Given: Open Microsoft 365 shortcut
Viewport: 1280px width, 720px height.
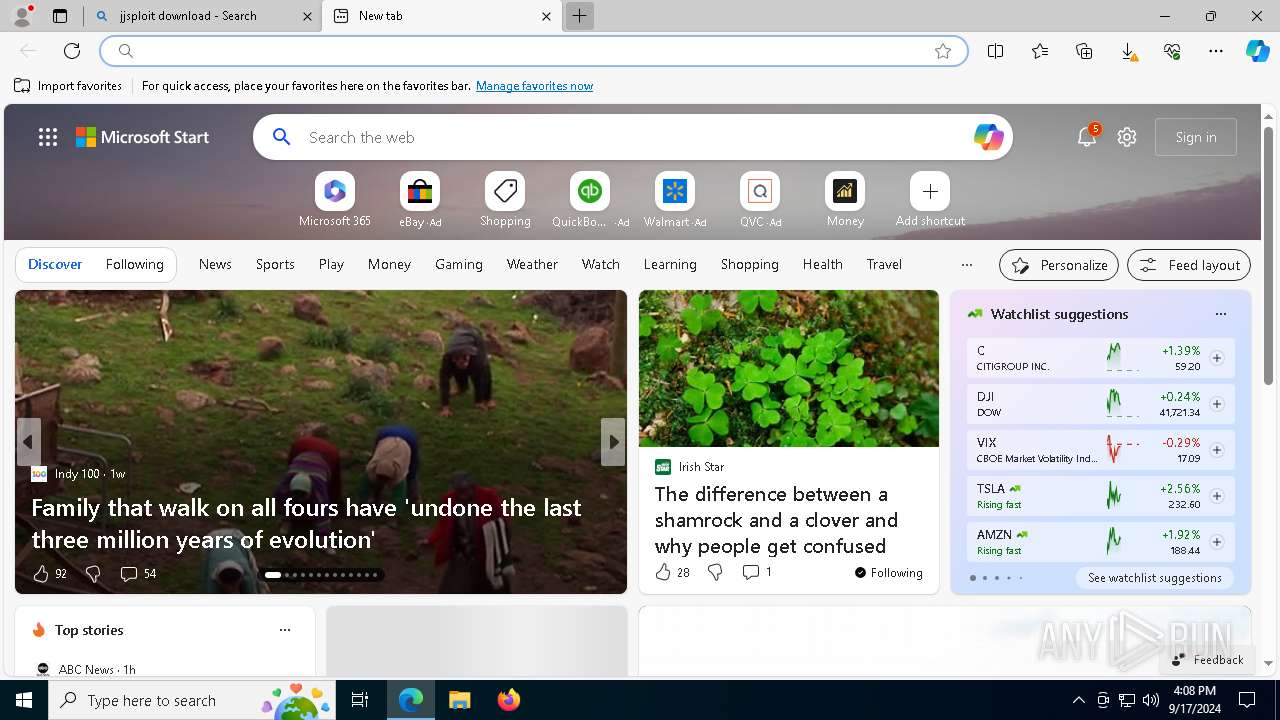Looking at the screenshot, I should click(x=335, y=199).
